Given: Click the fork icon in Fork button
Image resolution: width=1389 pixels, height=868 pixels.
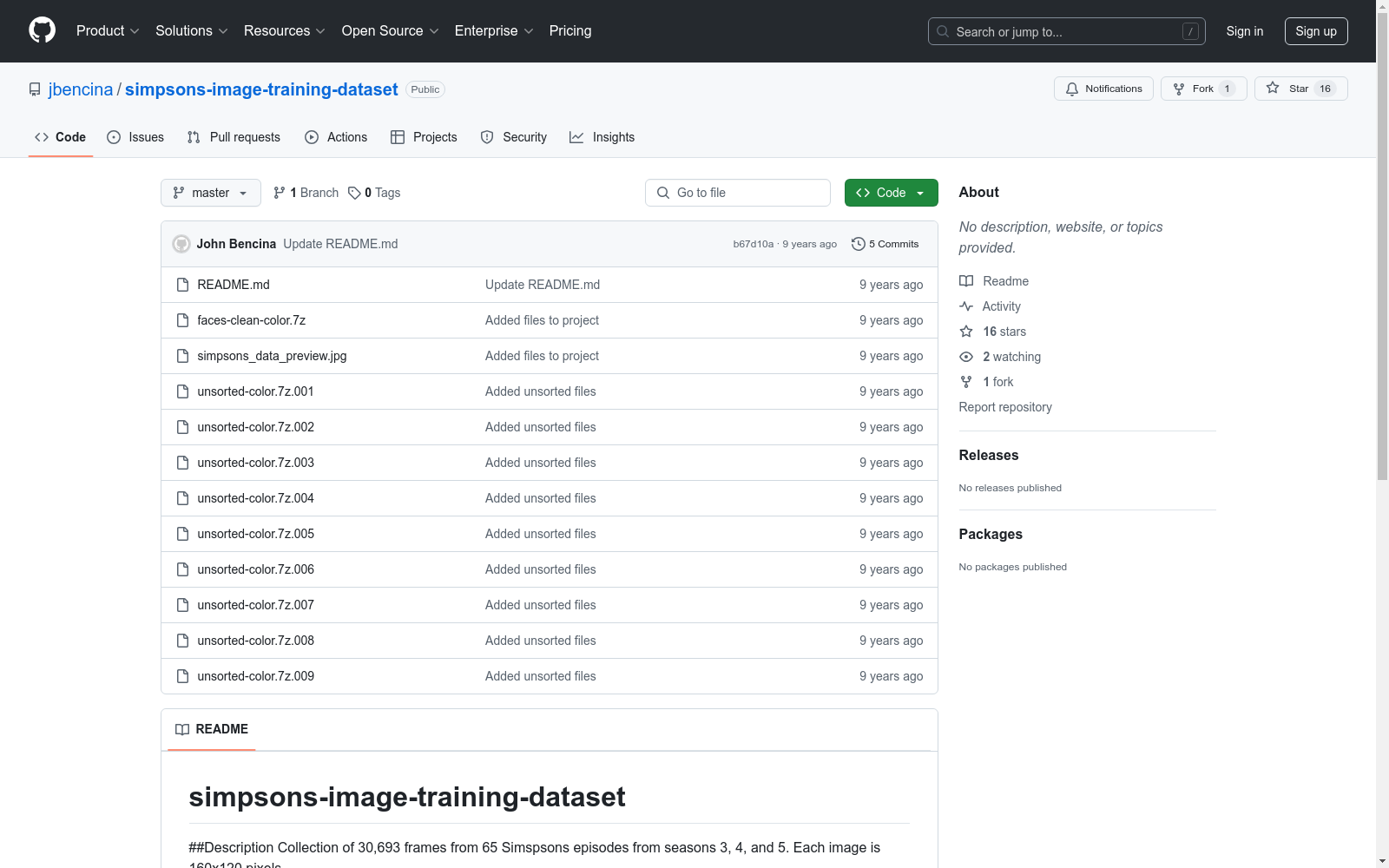Looking at the screenshot, I should point(1179,89).
